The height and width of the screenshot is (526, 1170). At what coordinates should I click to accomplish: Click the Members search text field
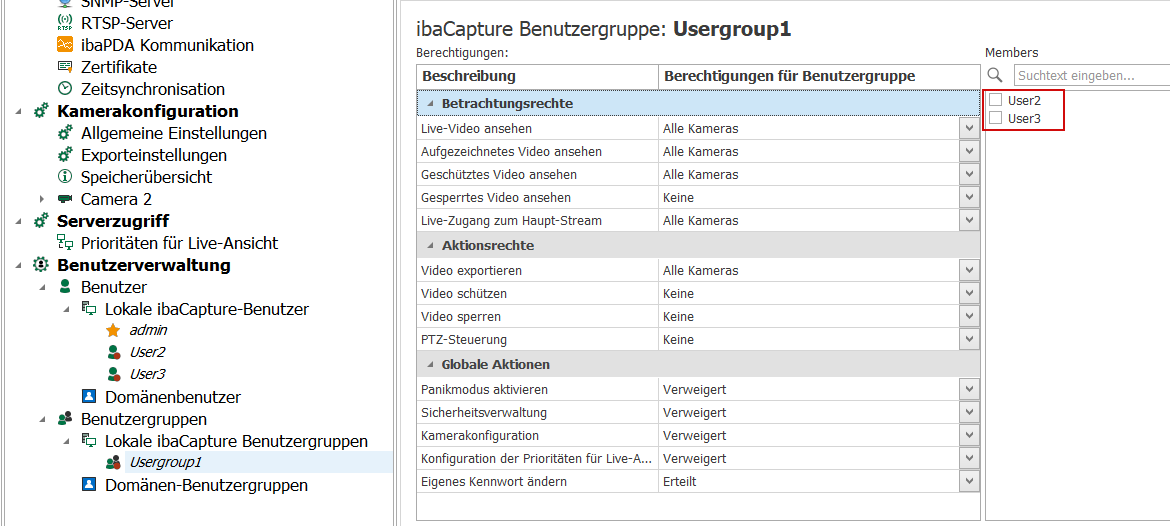point(1091,75)
